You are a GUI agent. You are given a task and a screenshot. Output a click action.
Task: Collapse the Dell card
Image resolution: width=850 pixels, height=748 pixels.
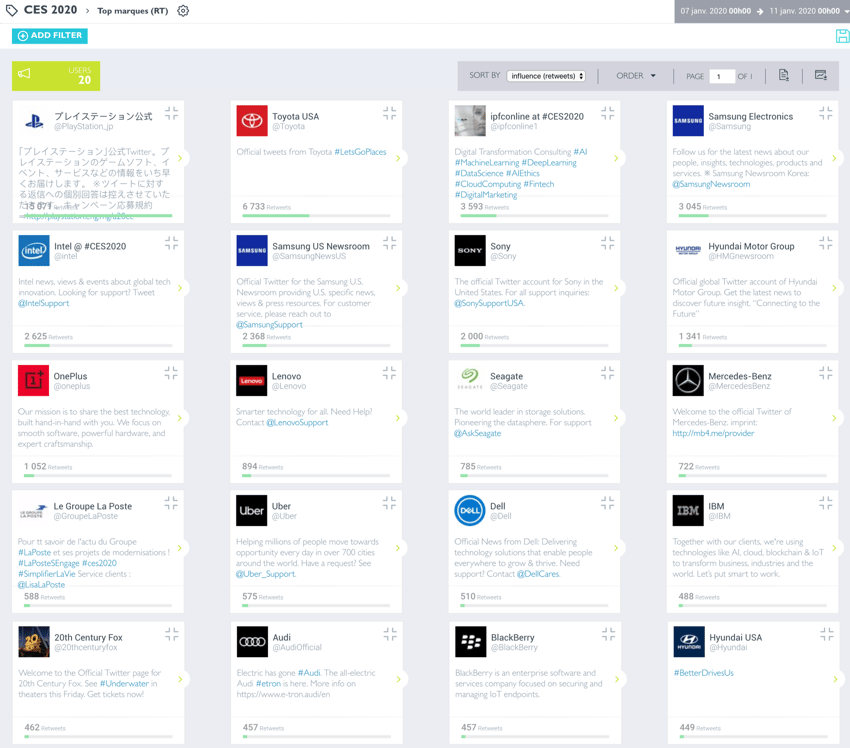[608, 503]
